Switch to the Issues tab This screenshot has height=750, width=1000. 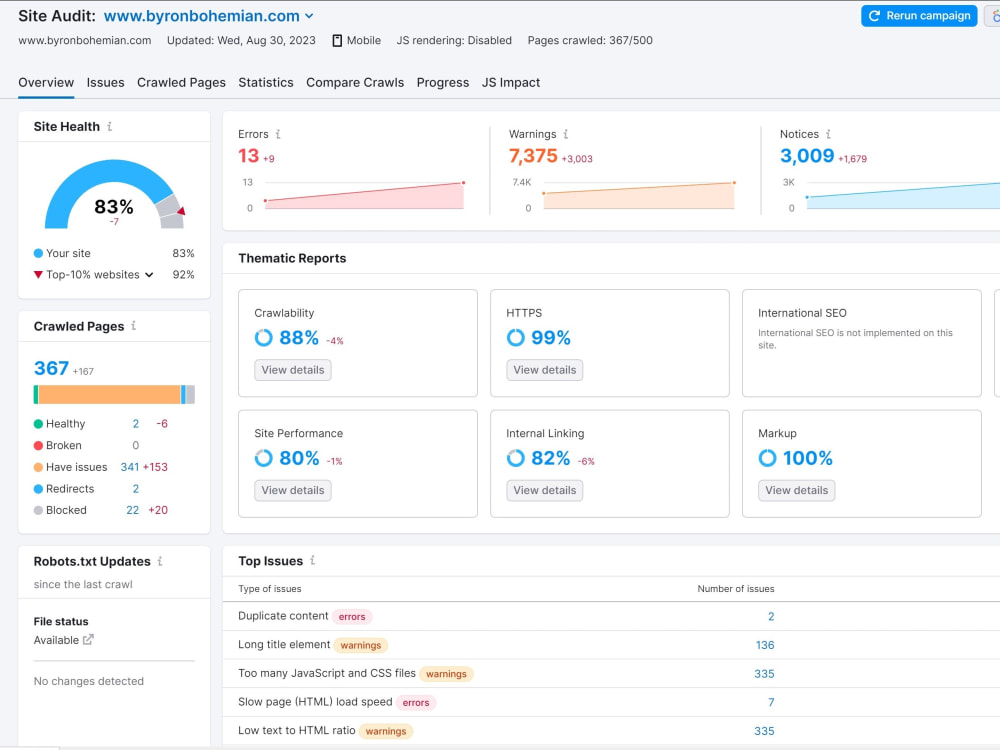[105, 82]
